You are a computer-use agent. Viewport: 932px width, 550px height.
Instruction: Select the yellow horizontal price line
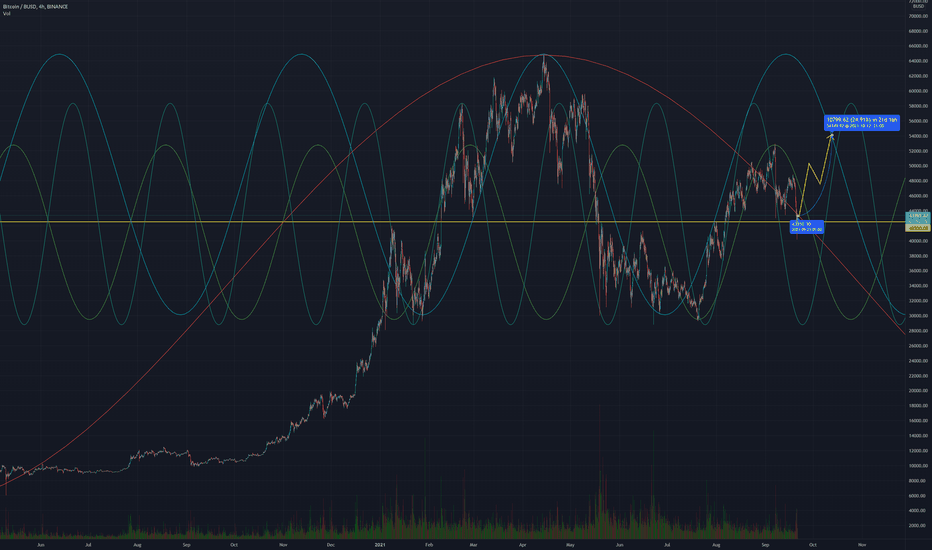pos(452,222)
